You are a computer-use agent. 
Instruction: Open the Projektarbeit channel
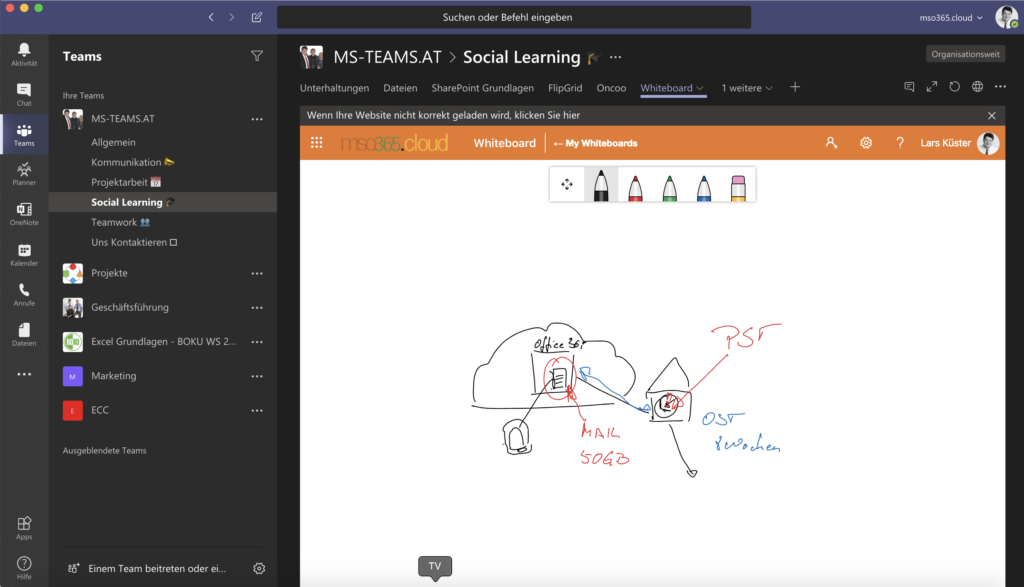(x=126, y=182)
